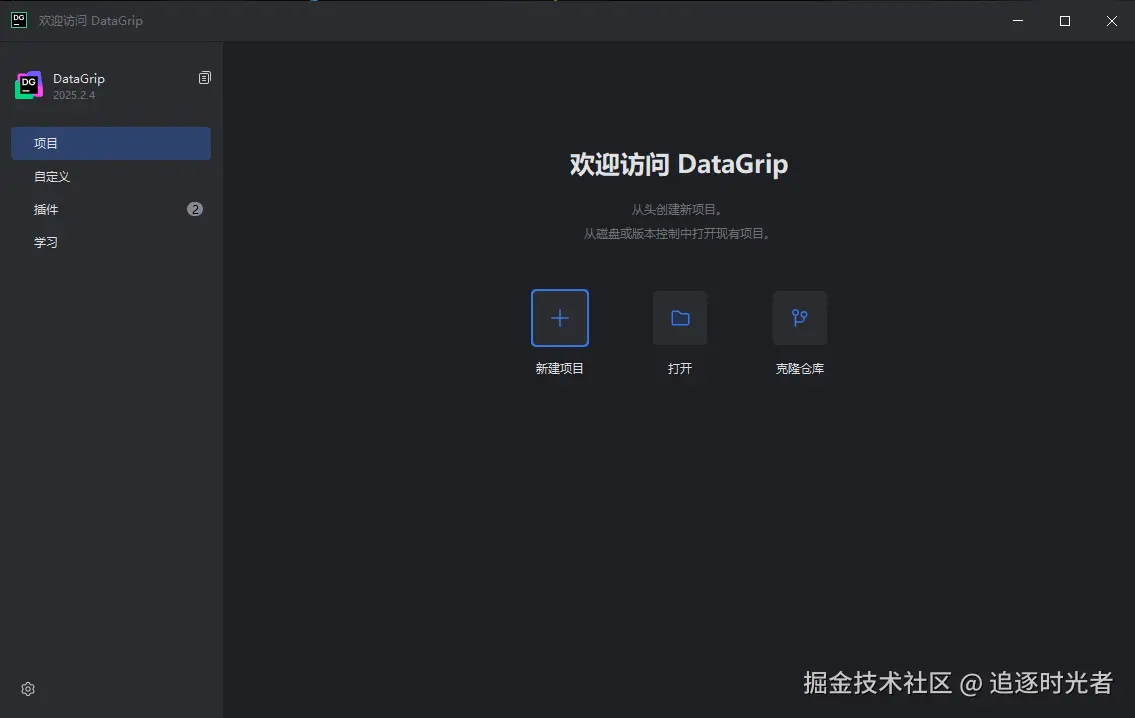Click the text 从头创建新项目。
Screen dimensions: 1135x718
(x=677, y=209)
